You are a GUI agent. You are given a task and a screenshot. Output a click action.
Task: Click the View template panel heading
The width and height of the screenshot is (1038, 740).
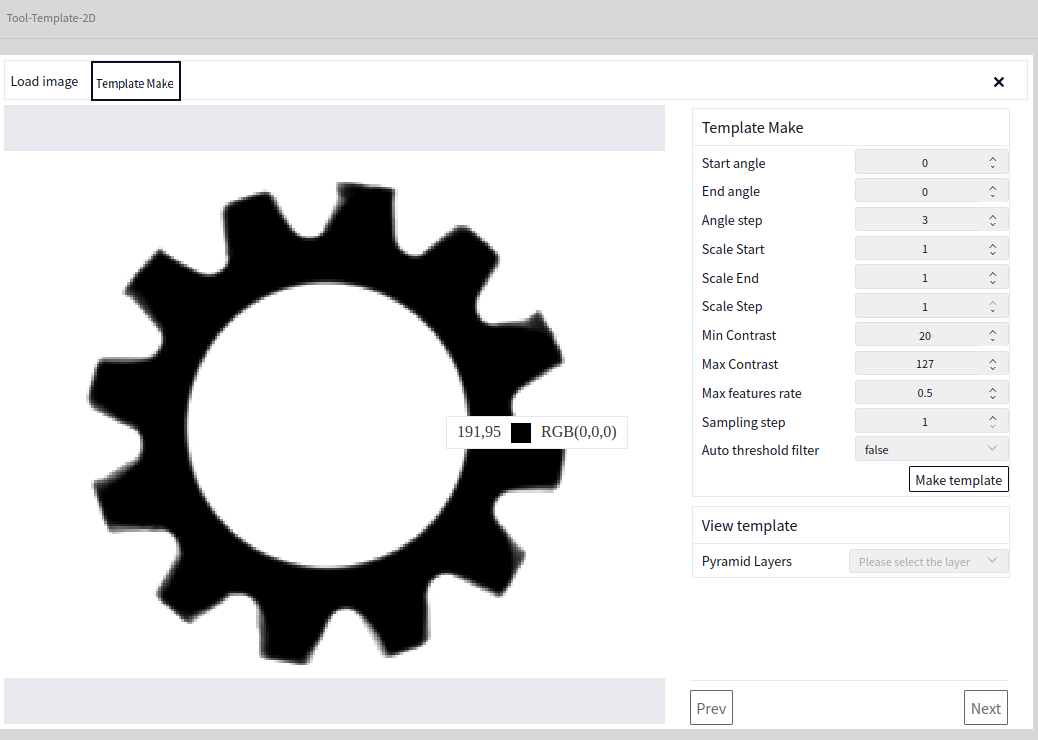point(749,526)
